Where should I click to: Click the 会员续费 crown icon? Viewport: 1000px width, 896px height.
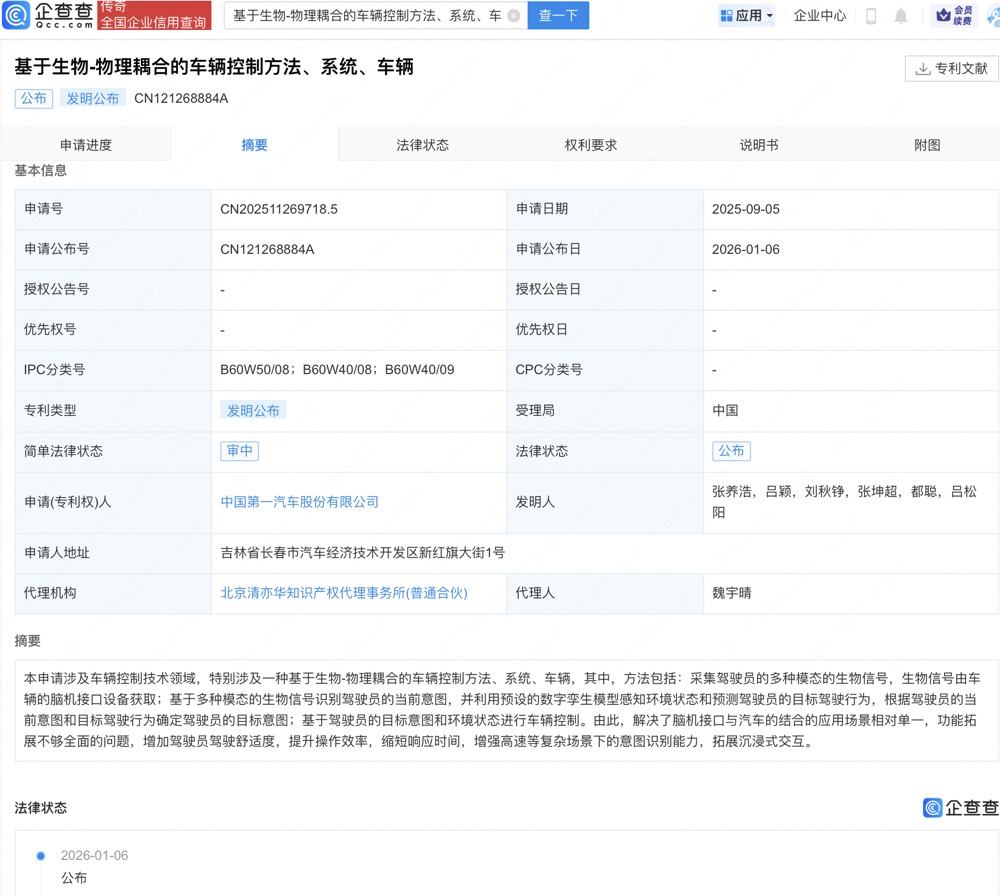(942, 15)
